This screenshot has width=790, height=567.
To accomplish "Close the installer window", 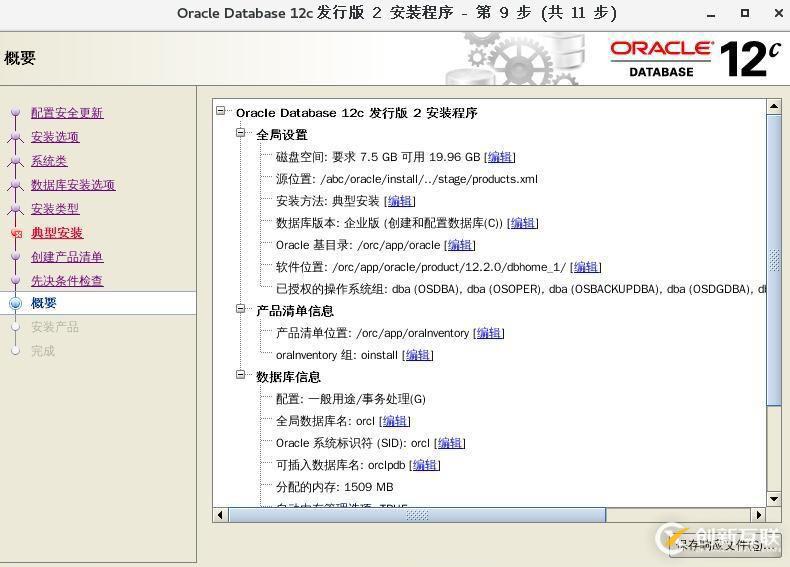I will [x=778, y=13].
